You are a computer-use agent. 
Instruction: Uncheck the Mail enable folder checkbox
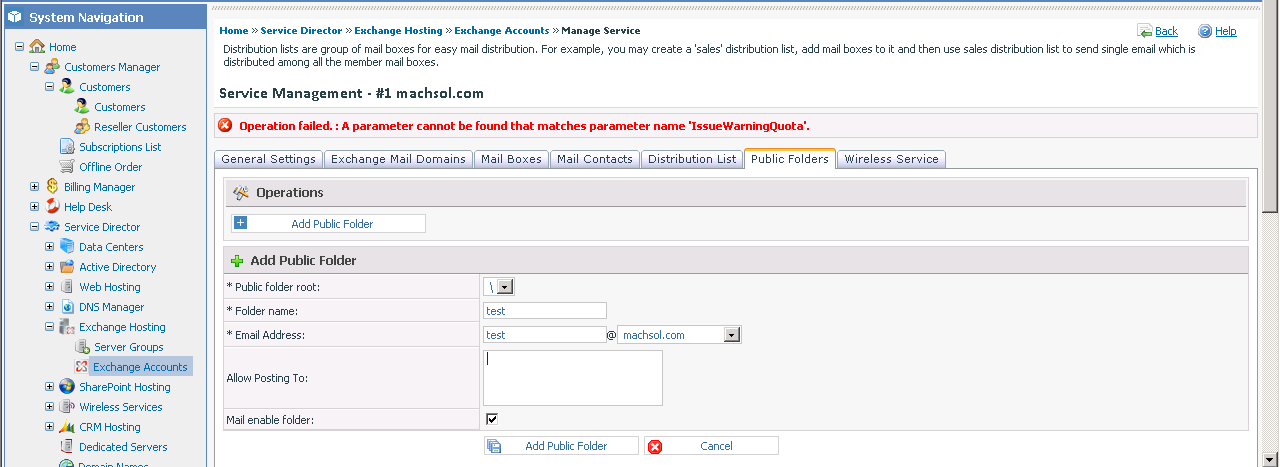491,419
